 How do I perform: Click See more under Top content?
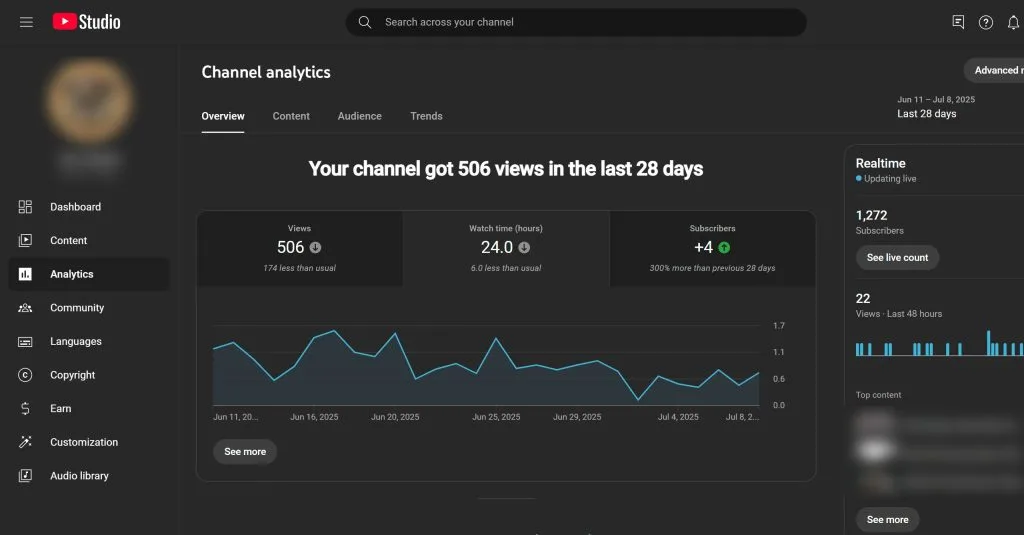888,519
